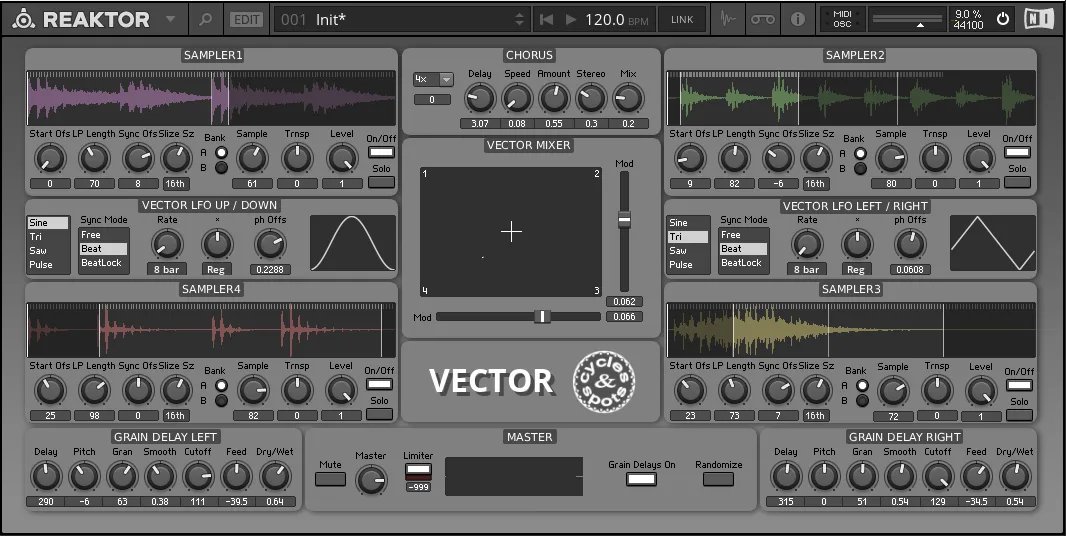Click the NI logo icon
Viewport: 1066px width, 536px height.
coord(1038,19)
